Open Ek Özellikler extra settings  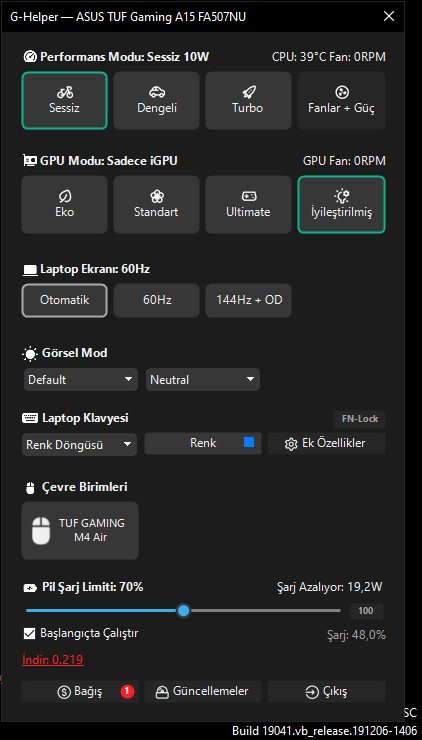[326, 444]
